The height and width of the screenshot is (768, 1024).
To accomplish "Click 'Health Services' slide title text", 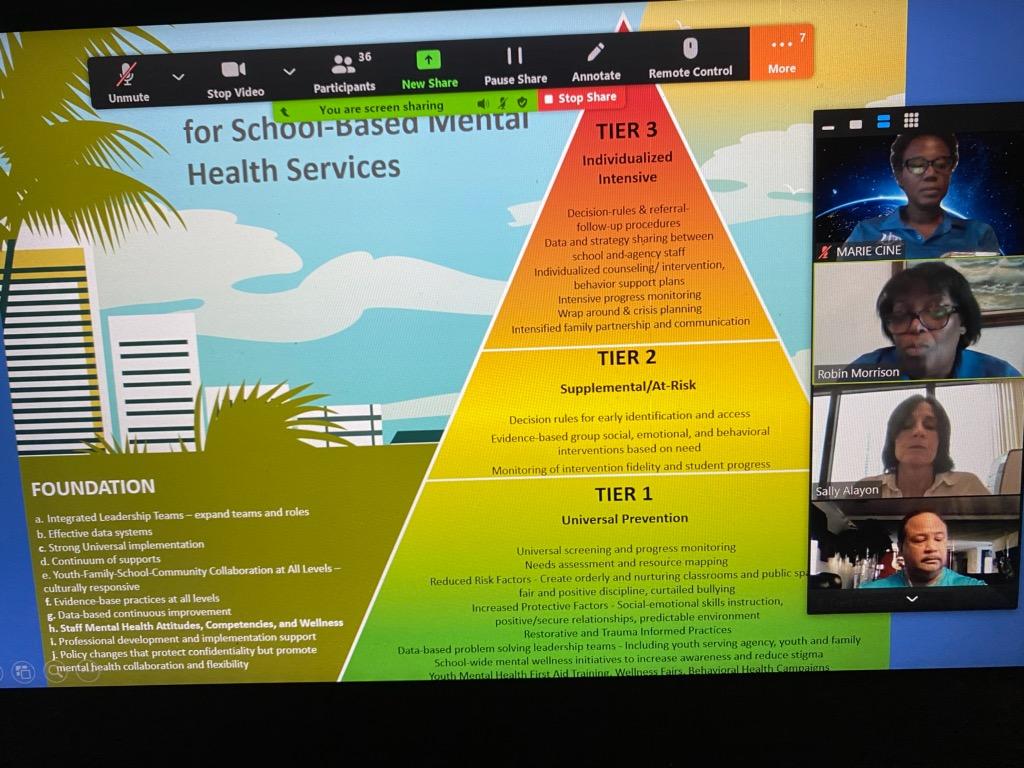I will click(294, 170).
